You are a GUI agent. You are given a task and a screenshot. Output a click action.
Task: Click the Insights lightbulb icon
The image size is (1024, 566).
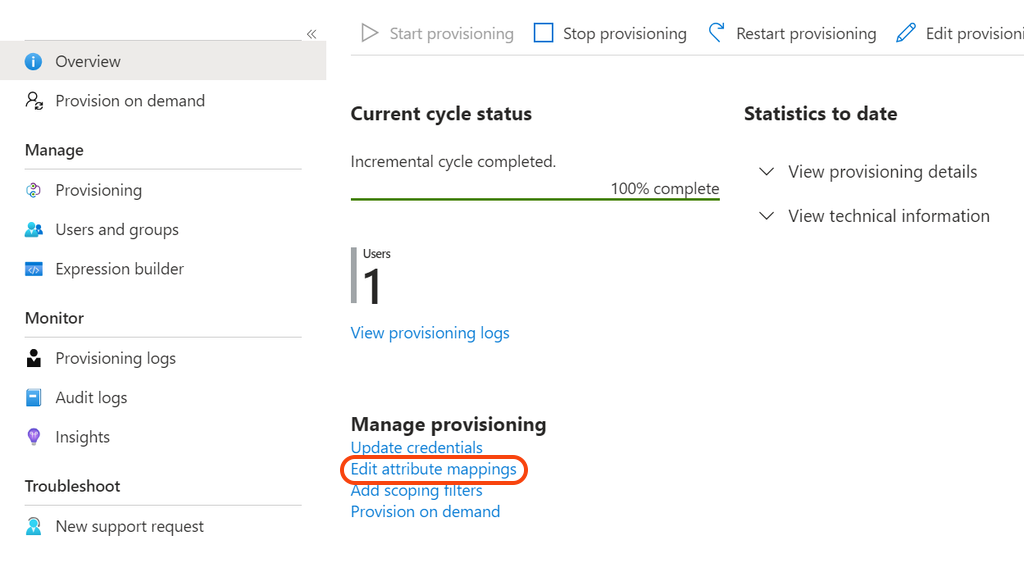(x=33, y=437)
